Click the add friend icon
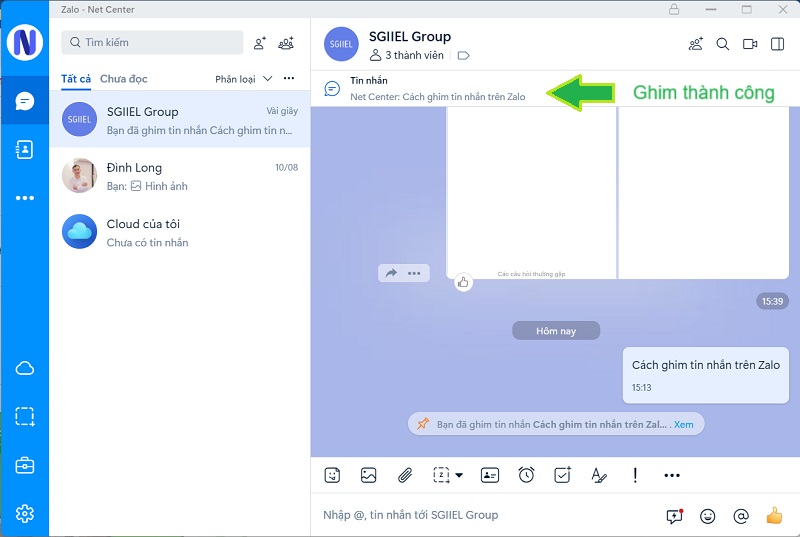 pos(260,43)
